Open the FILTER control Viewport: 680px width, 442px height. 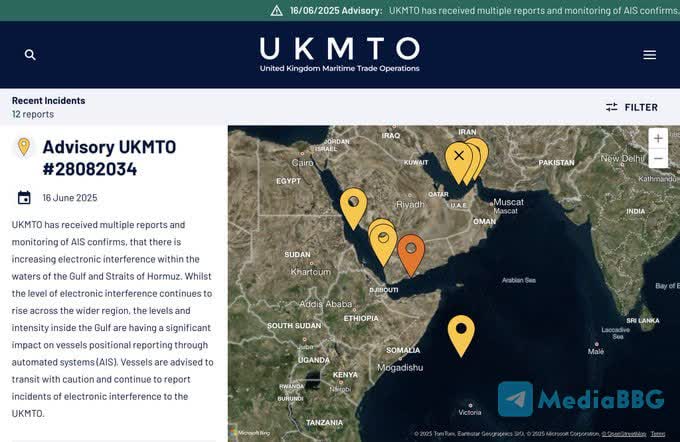tap(632, 107)
